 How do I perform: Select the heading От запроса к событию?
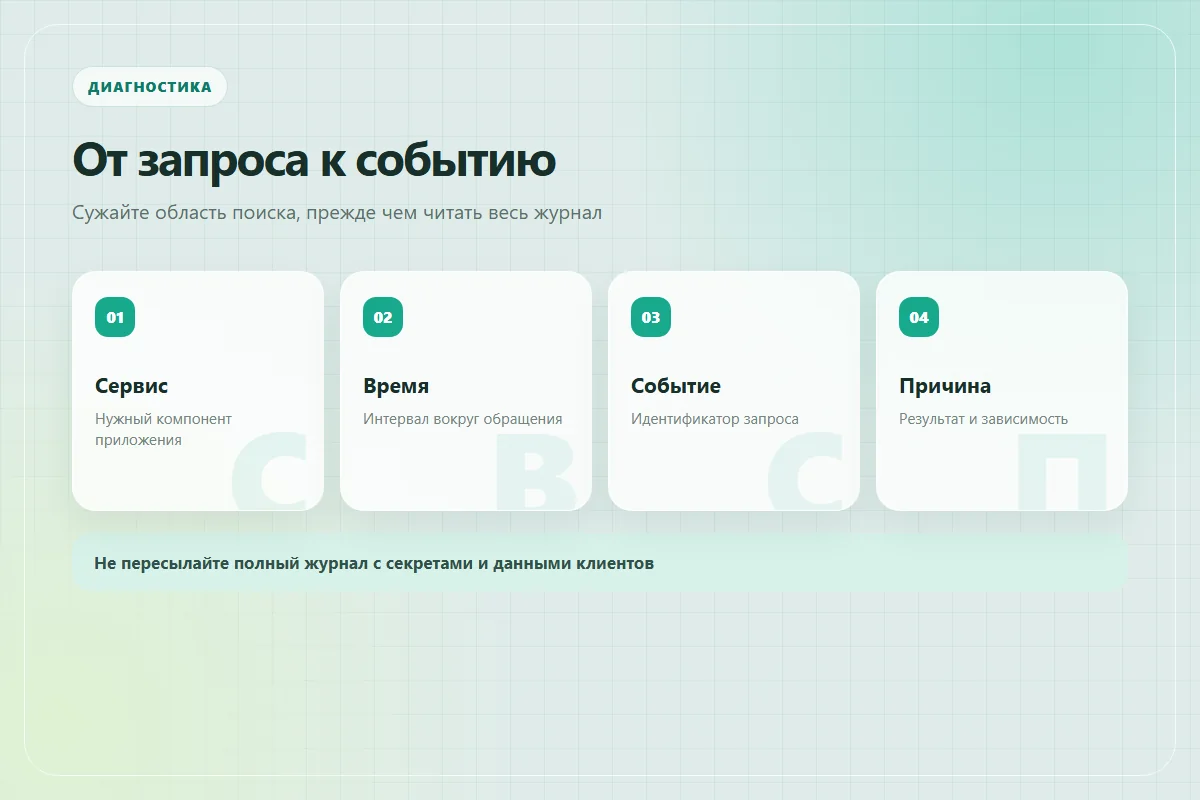click(x=314, y=160)
